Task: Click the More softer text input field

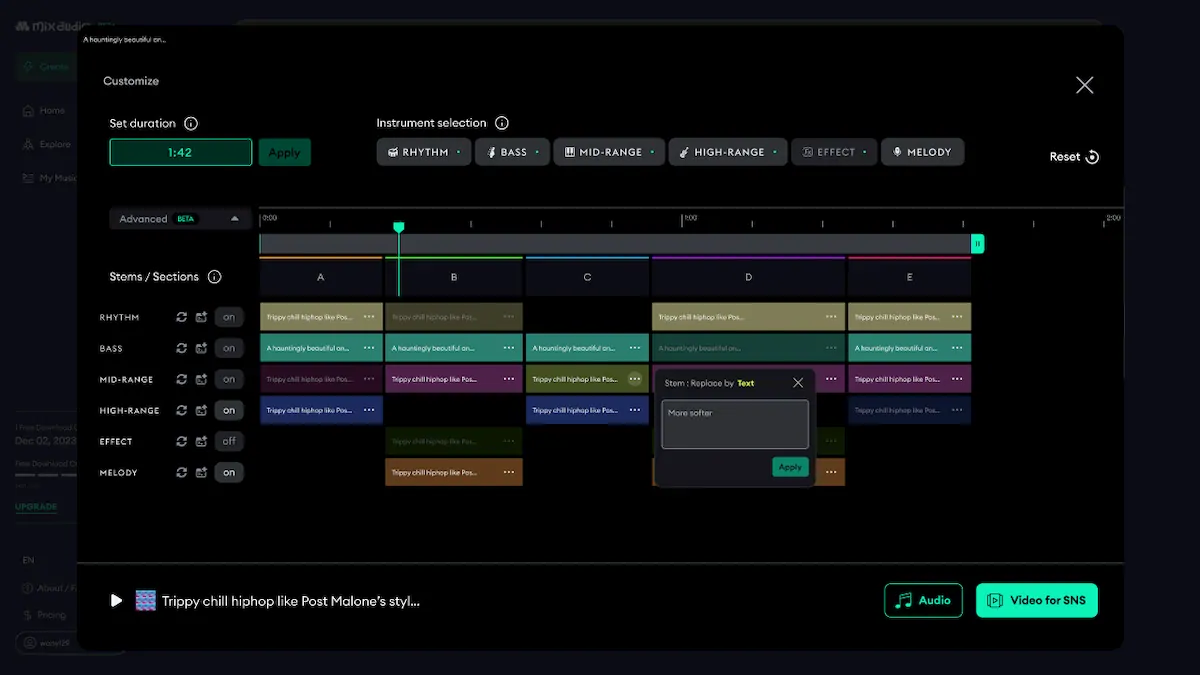Action: [x=734, y=424]
